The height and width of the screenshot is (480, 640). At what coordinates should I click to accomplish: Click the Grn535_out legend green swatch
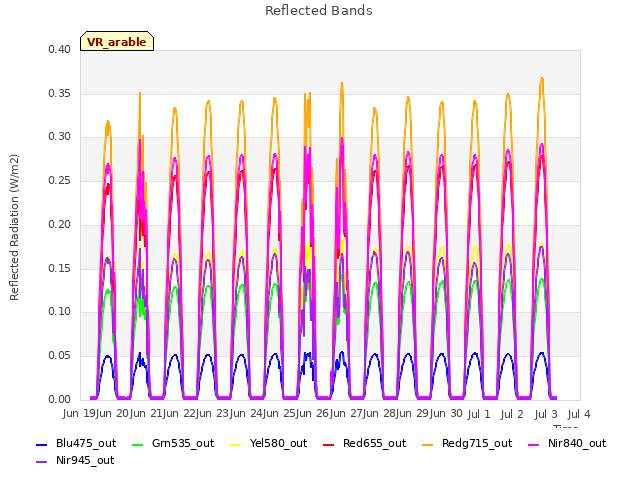coord(138,444)
